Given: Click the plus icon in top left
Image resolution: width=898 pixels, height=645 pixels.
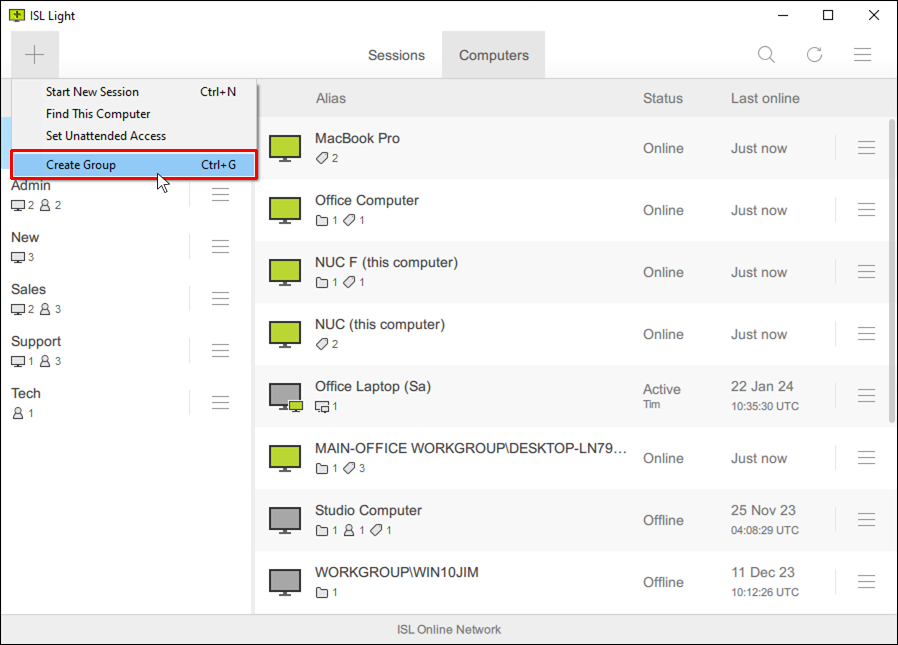Looking at the screenshot, I should point(35,55).
